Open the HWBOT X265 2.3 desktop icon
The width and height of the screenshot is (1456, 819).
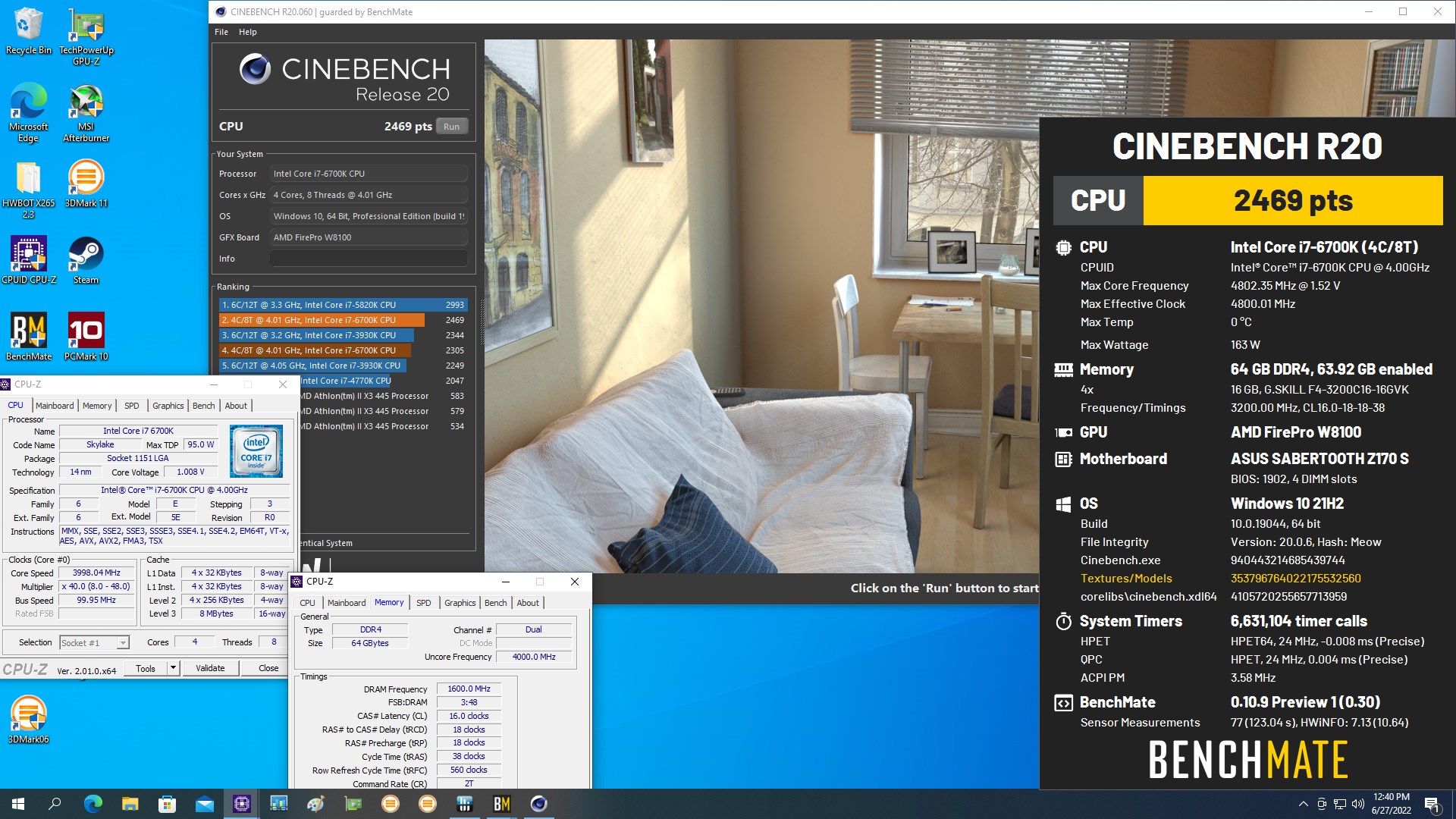(28, 189)
